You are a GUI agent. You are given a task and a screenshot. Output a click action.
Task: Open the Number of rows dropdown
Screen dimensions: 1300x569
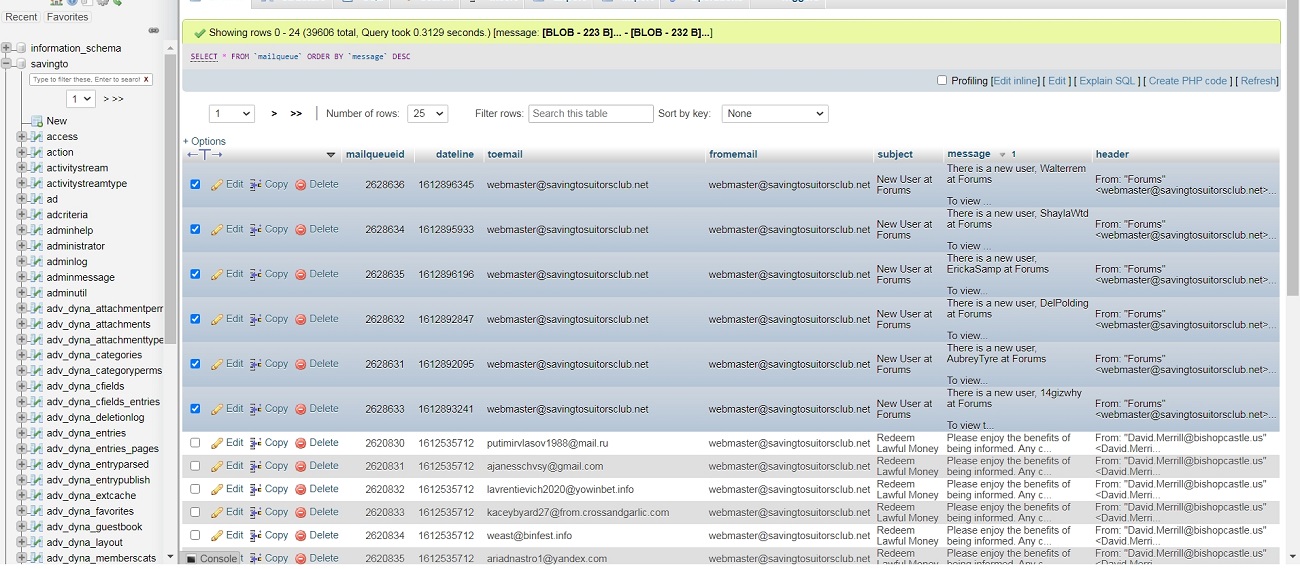(427, 114)
